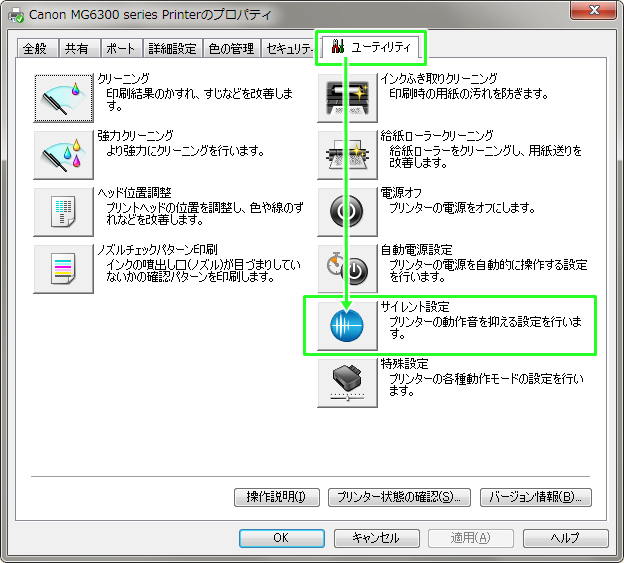
Task: Click the 給紙ローラークリーニング heading text
Action: click(437, 136)
